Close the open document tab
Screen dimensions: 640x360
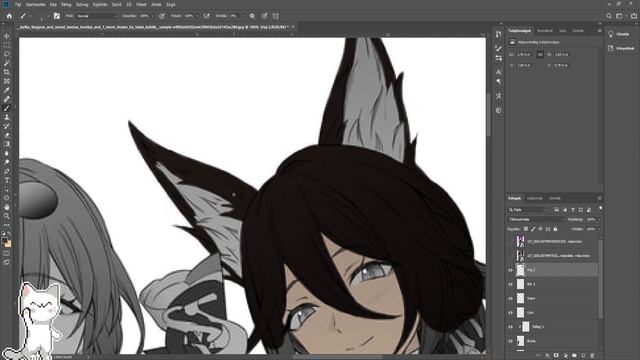pyautogui.click(x=293, y=27)
